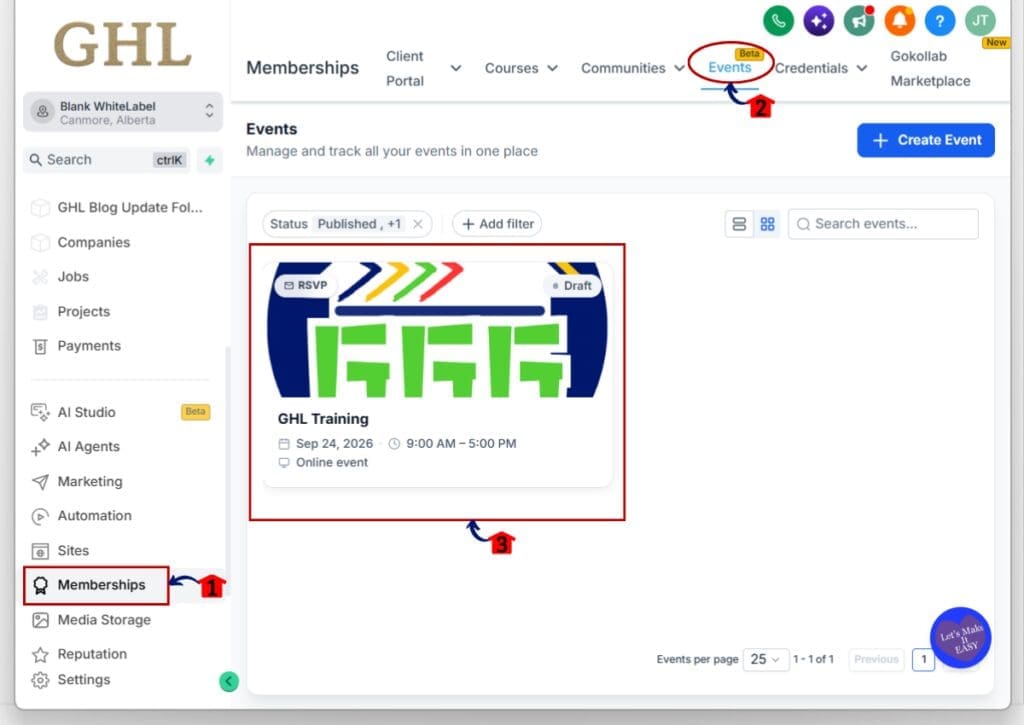Go to Memberships in the sidebar

pos(96,585)
